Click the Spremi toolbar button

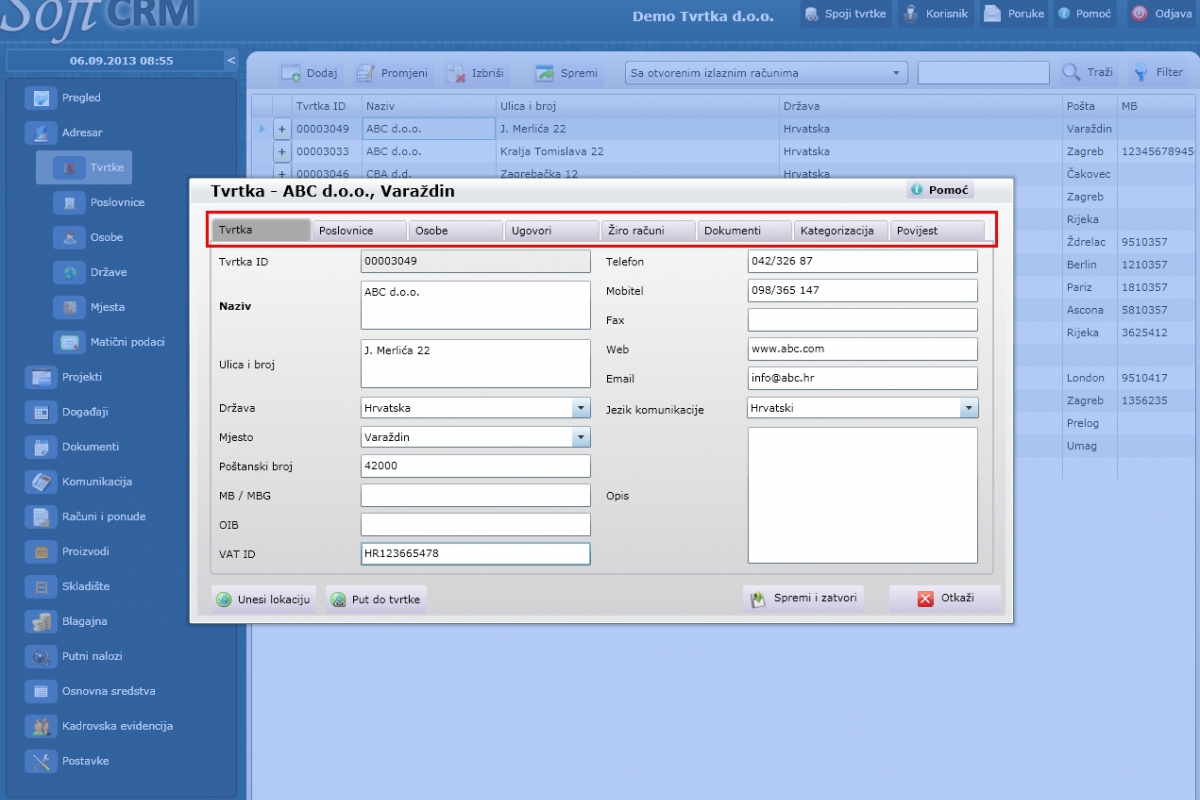click(567, 73)
